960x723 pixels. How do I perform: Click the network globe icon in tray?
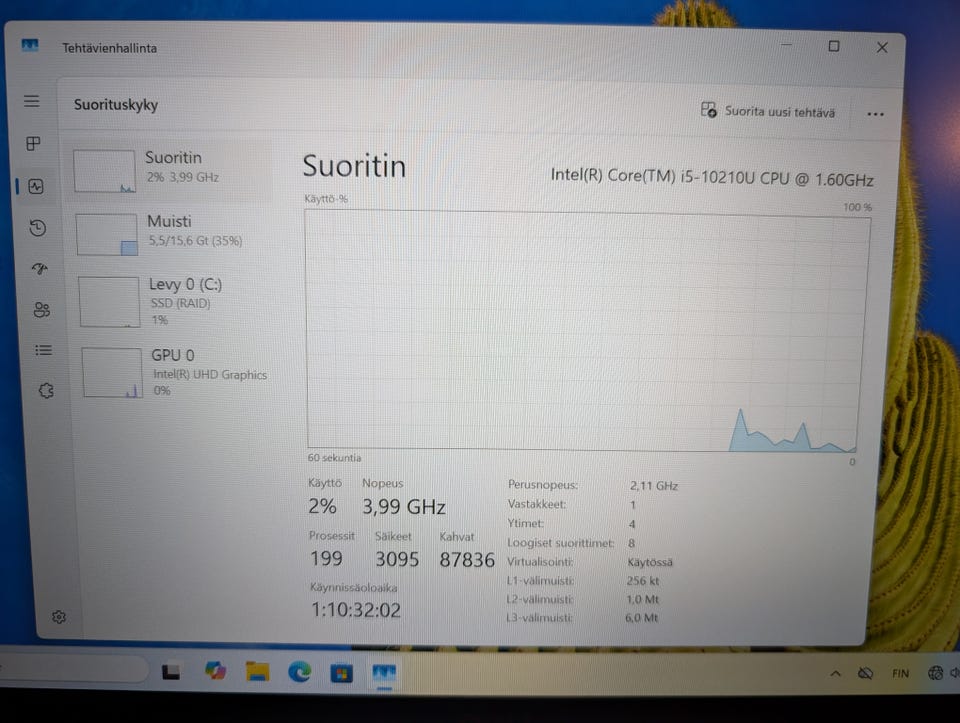click(x=935, y=673)
